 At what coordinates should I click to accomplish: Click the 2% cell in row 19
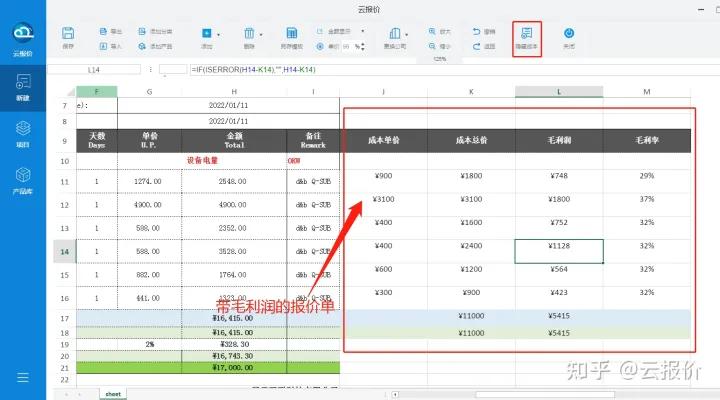click(150, 344)
